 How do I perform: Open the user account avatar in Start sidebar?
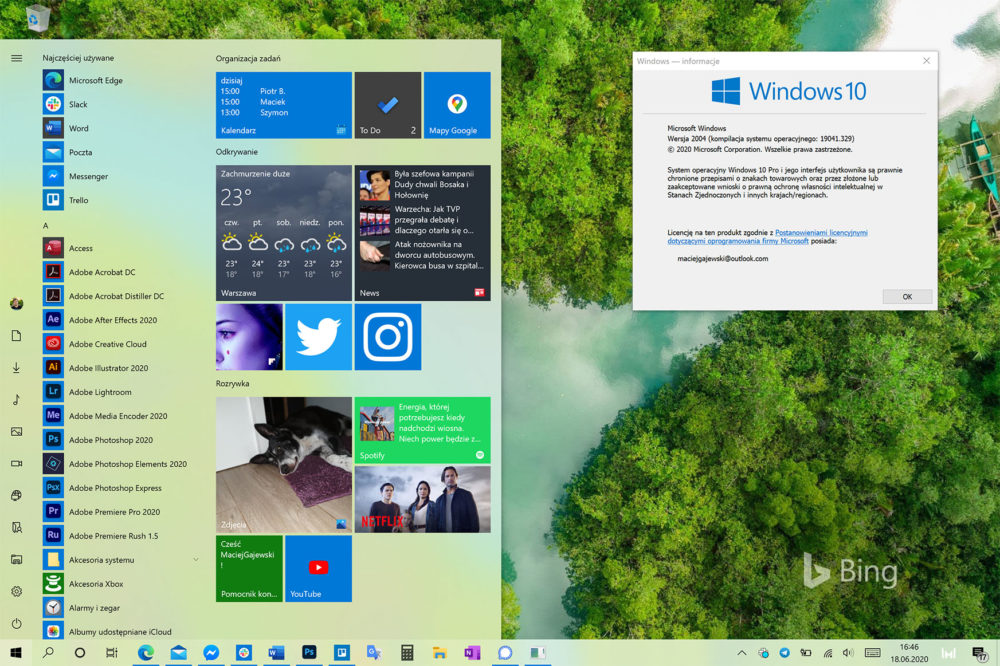17,304
